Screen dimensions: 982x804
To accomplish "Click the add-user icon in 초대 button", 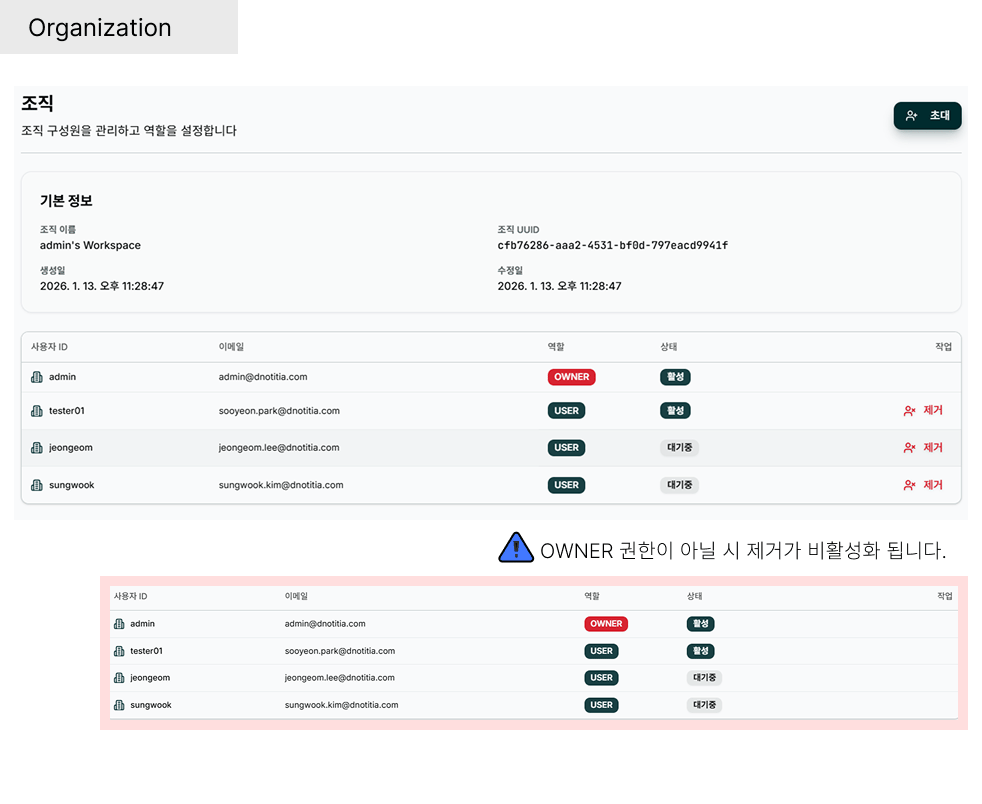I will click(911, 116).
